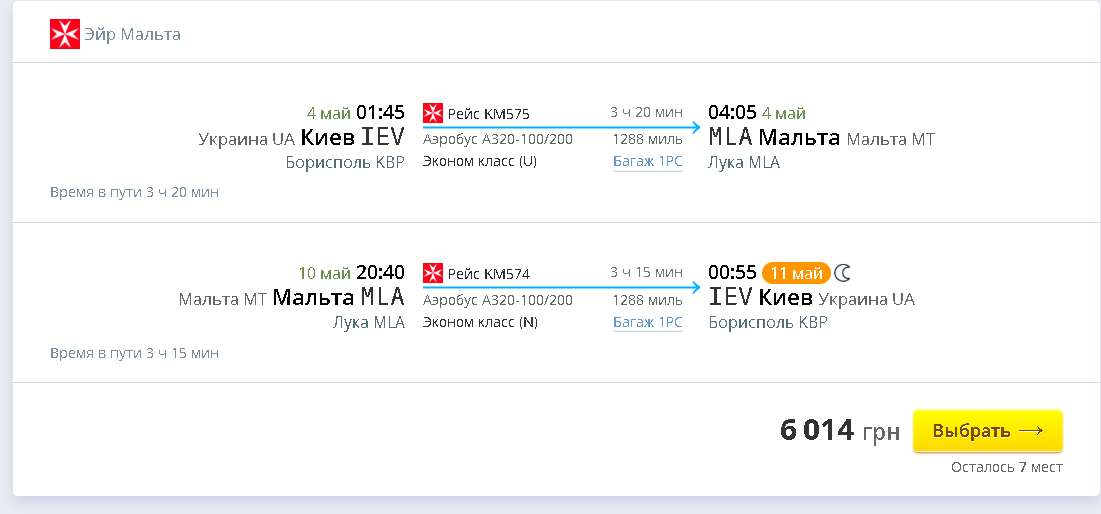Click the blue route arrow for the return flight
Viewport: 1101px width, 514px height.
(x=561, y=288)
